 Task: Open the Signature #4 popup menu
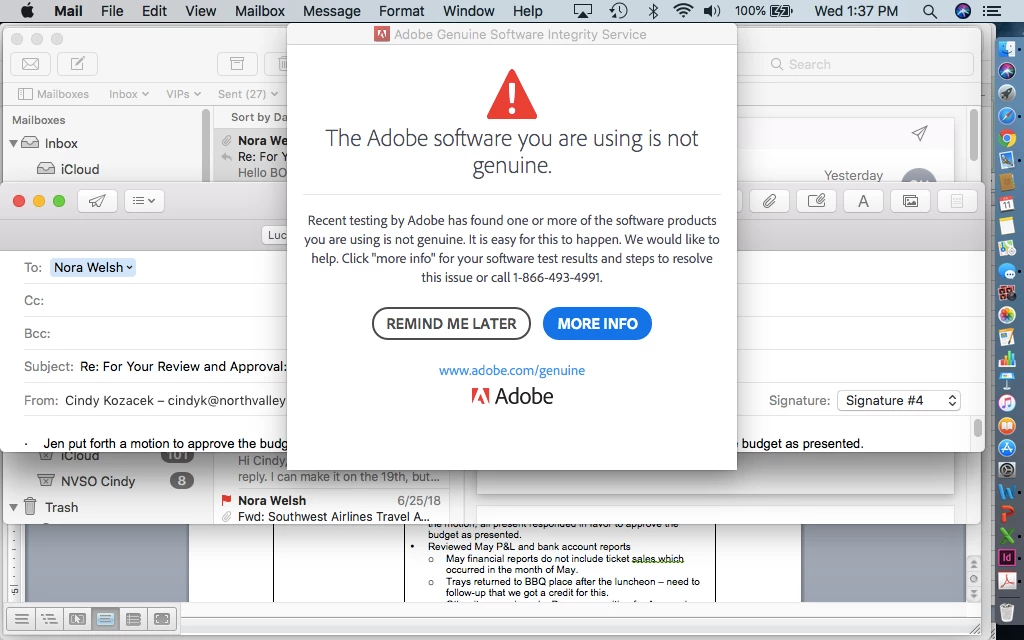(x=899, y=400)
